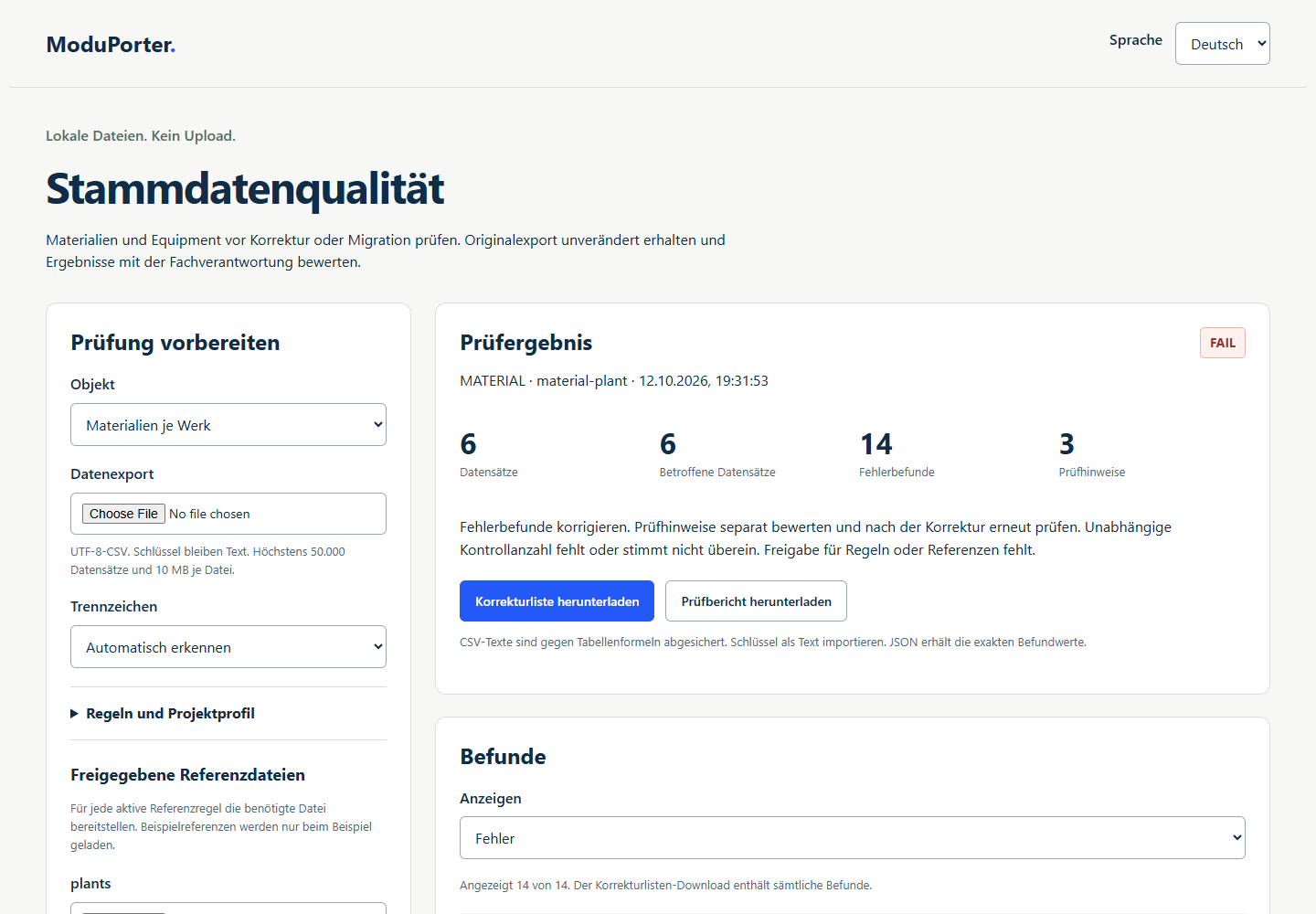Viewport: 1316px width, 914px height.
Task: Click the UTF-8-CSV file size hint
Action: coord(208,560)
